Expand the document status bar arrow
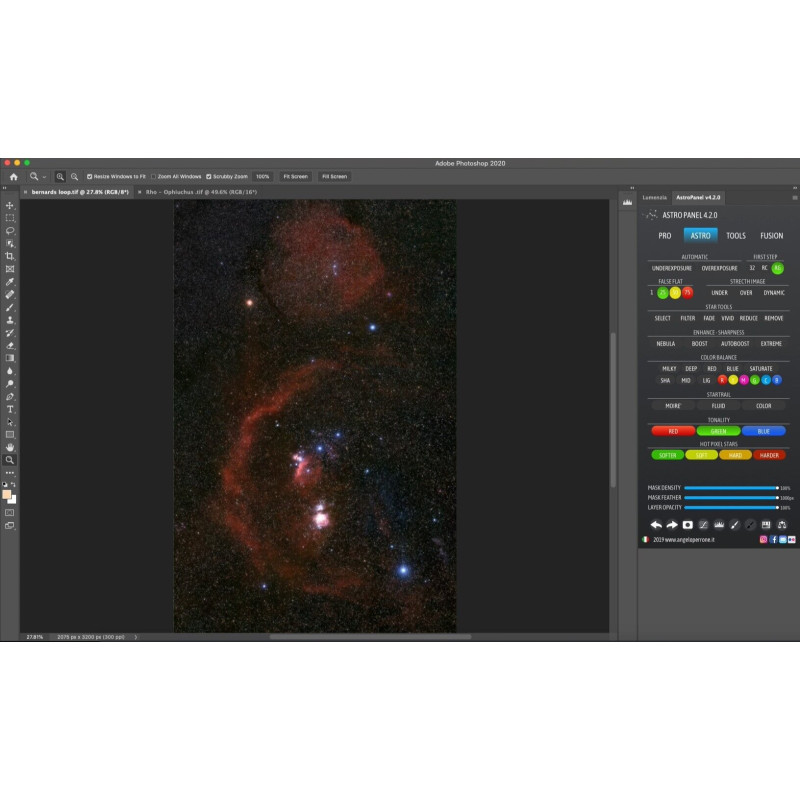The height and width of the screenshot is (800, 800). coord(136,636)
